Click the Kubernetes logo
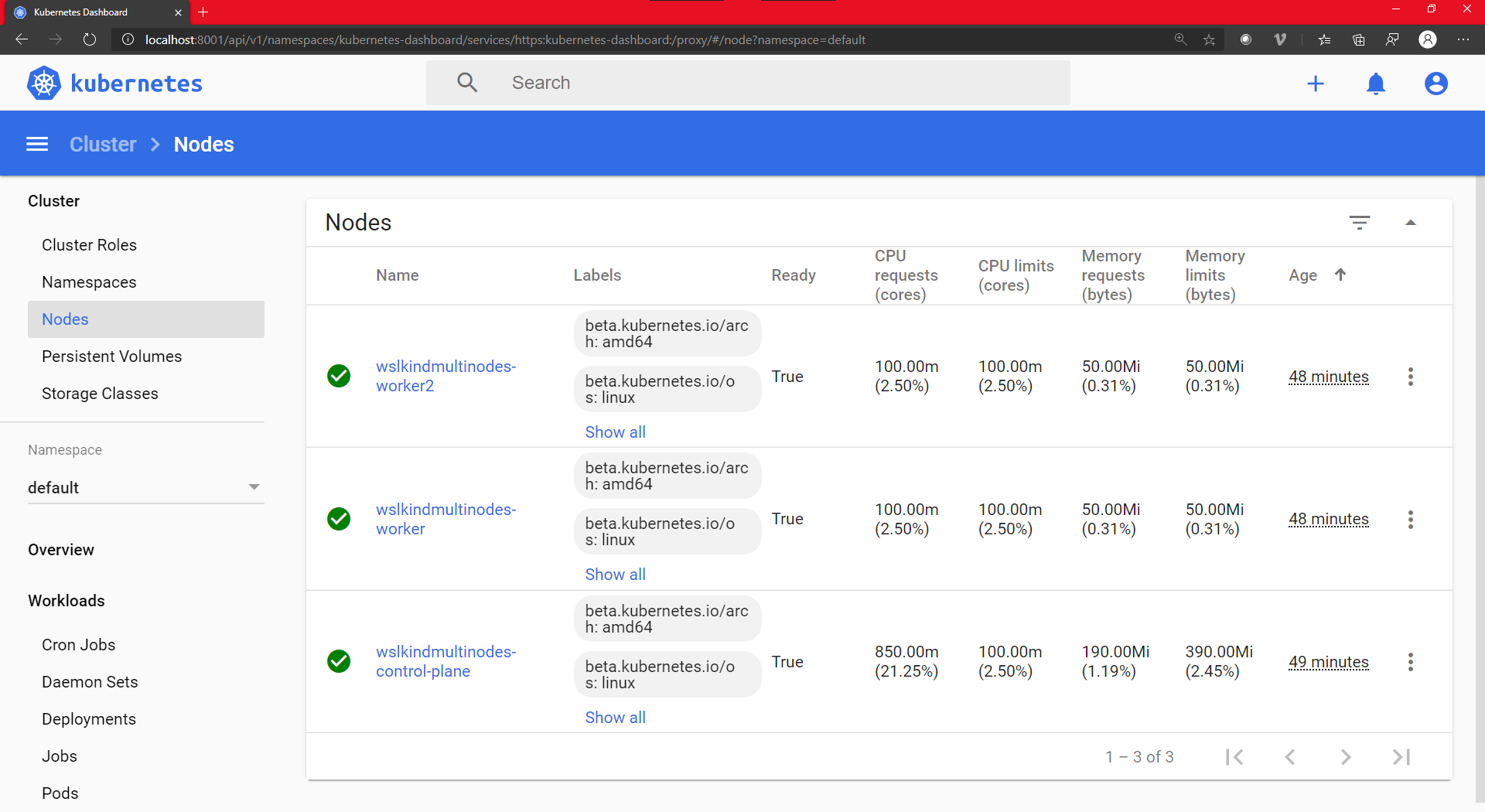Image resolution: width=1485 pixels, height=812 pixels. 43,83
